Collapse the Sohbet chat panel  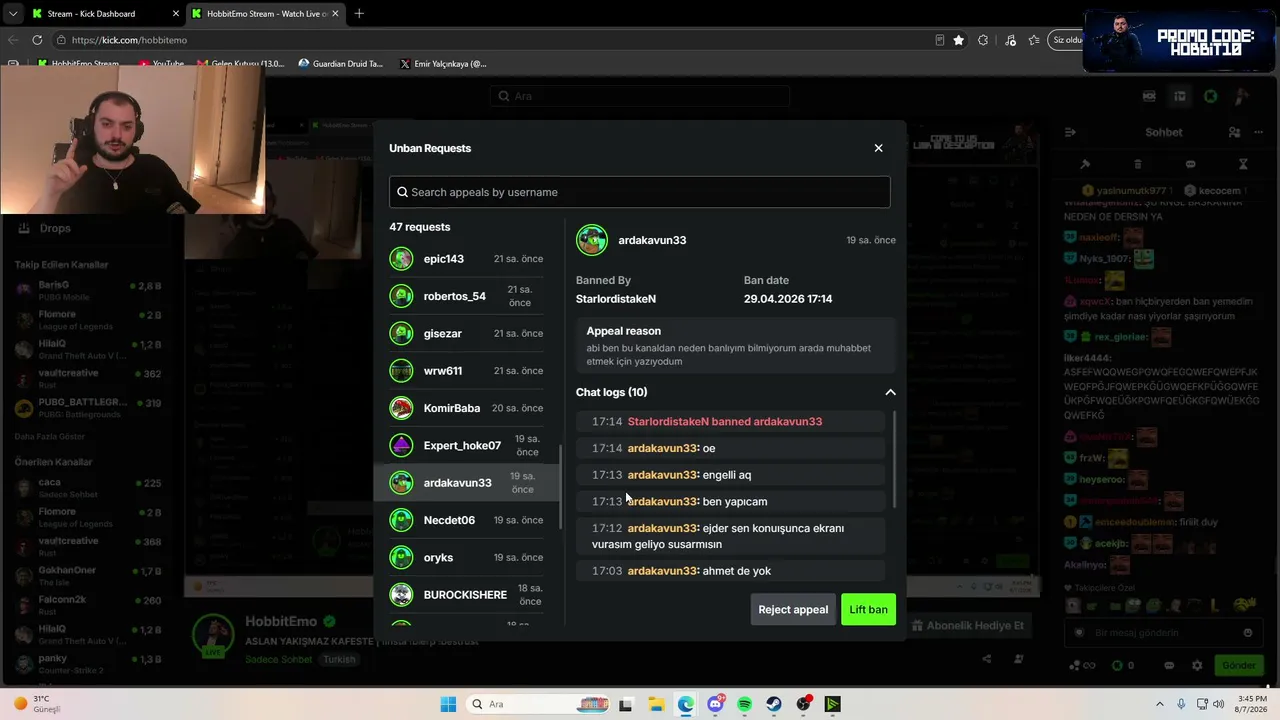pos(1070,132)
